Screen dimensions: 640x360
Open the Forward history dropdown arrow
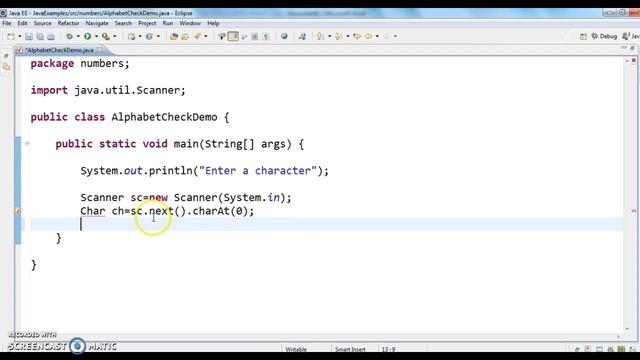pos(395,37)
